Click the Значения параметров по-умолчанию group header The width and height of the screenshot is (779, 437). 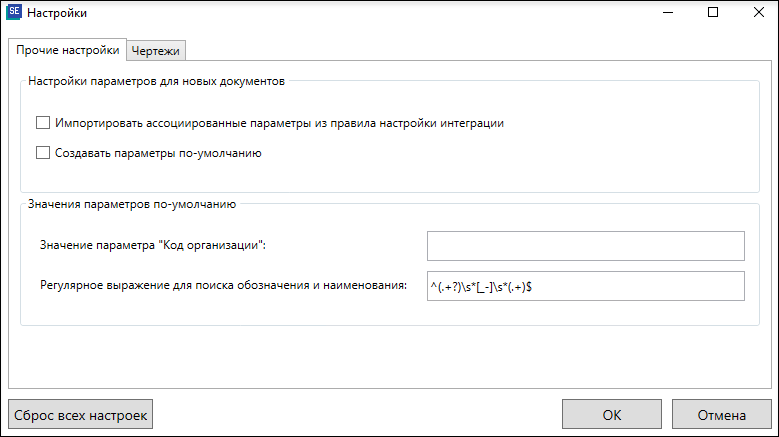tap(132, 204)
